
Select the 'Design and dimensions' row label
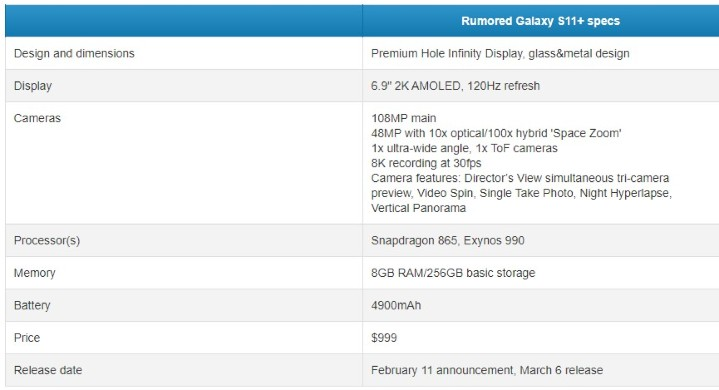[74, 54]
